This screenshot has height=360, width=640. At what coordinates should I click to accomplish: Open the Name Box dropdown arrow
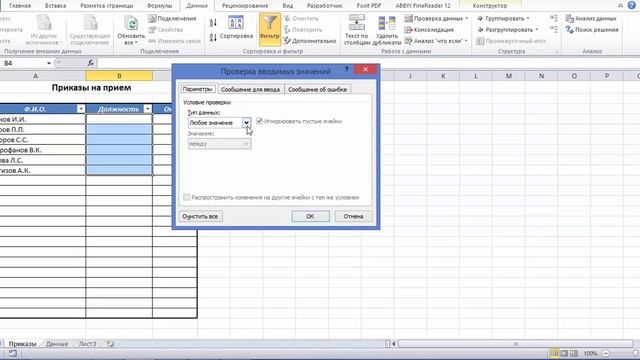coord(49,63)
